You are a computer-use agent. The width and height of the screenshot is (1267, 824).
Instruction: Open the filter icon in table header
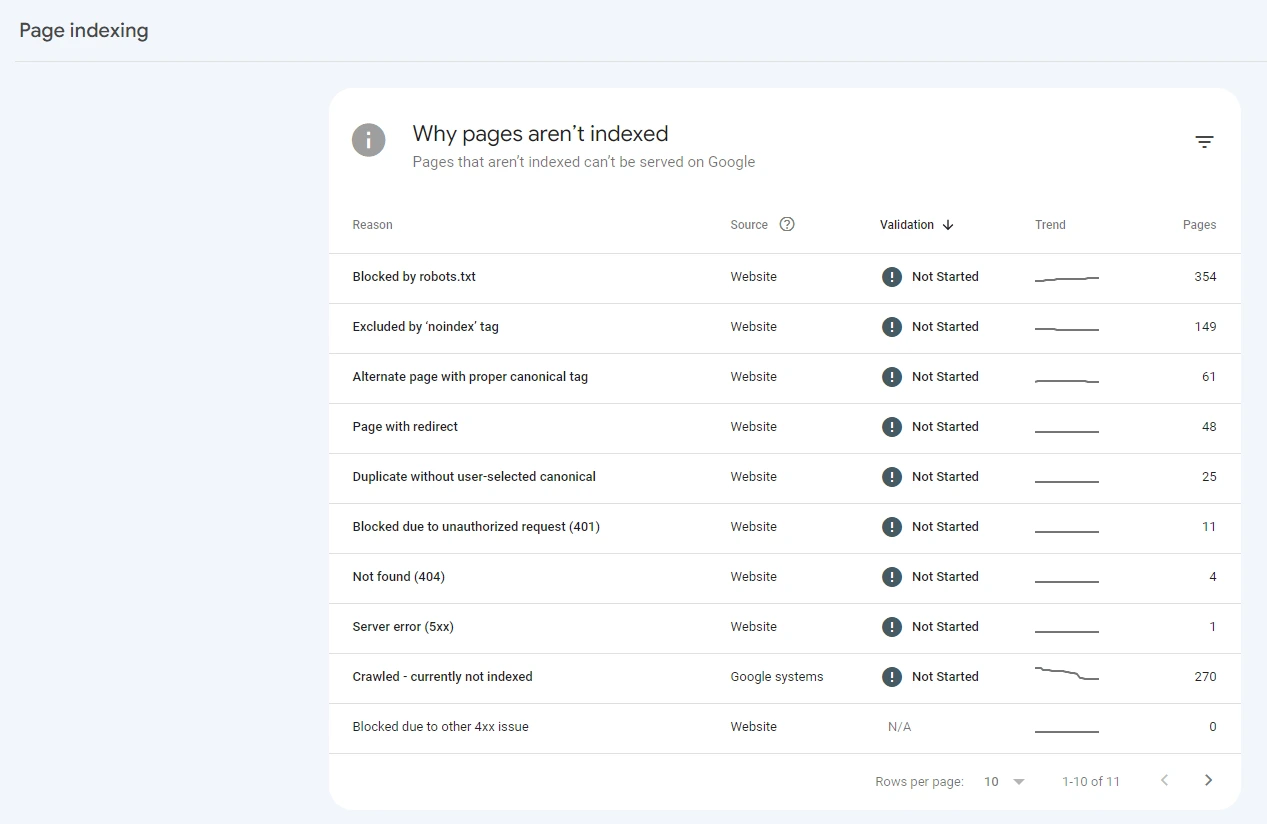pyautogui.click(x=1204, y=142)
